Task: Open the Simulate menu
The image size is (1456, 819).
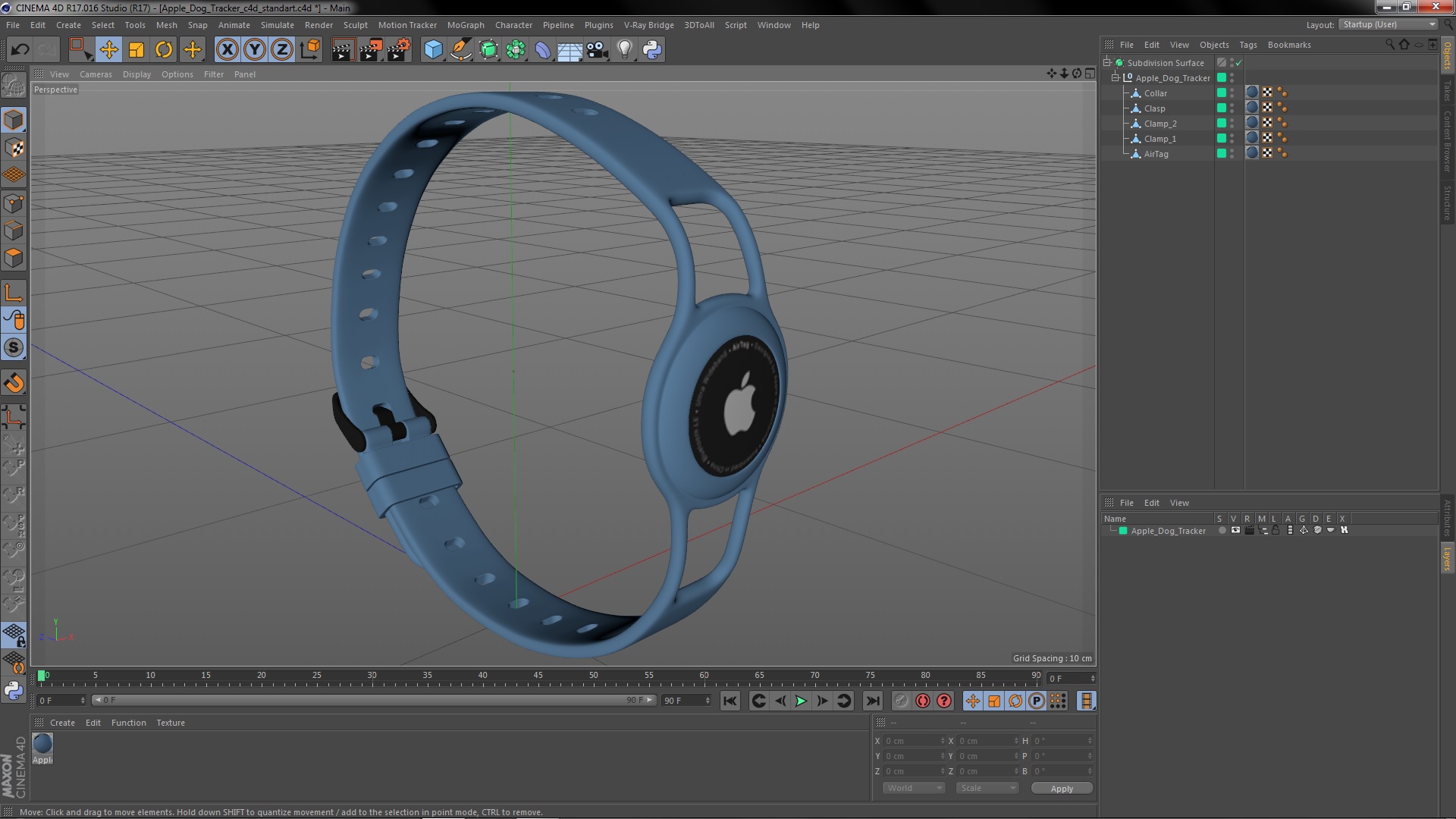Action: click(x=278, y=25)
